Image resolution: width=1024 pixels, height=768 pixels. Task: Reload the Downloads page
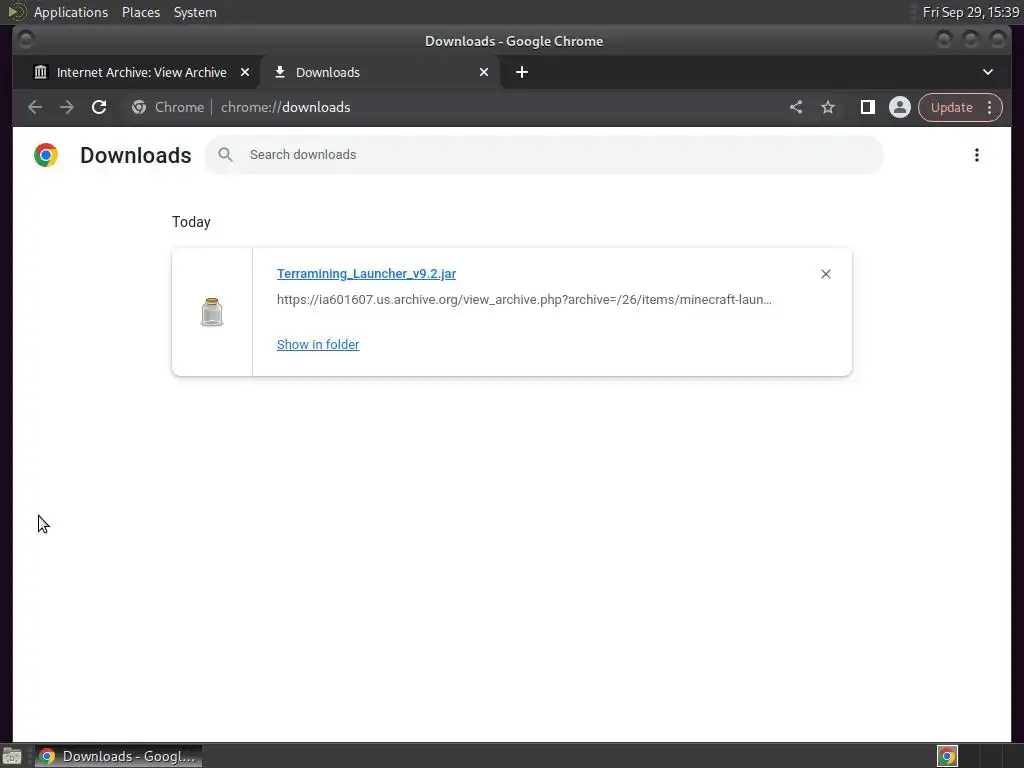coord(99,107)
